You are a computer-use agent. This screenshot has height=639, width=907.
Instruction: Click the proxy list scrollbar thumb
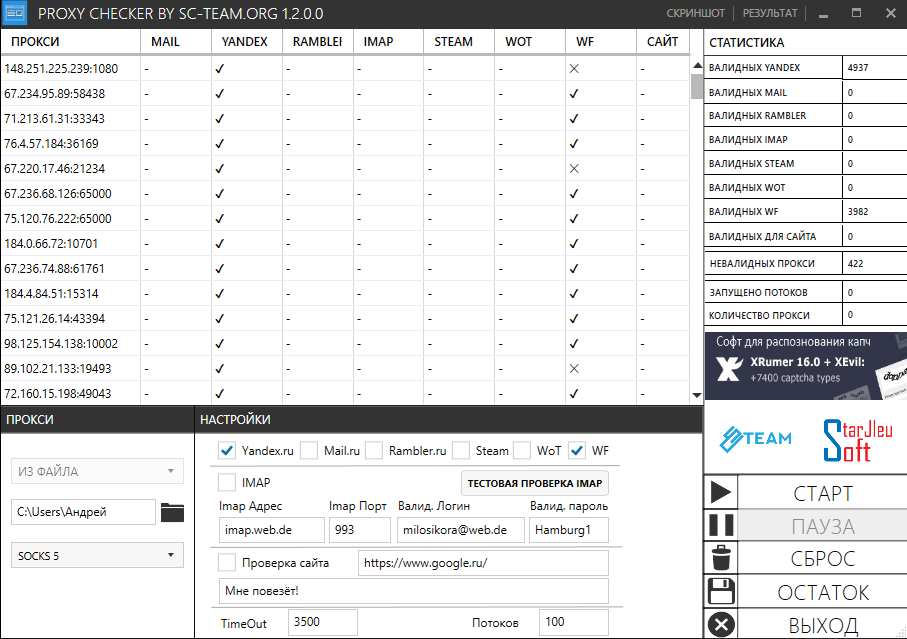point(696,87)
